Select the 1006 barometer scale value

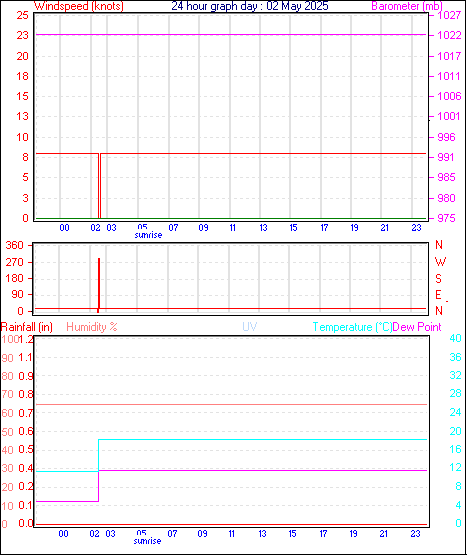[x=449, y=96]
